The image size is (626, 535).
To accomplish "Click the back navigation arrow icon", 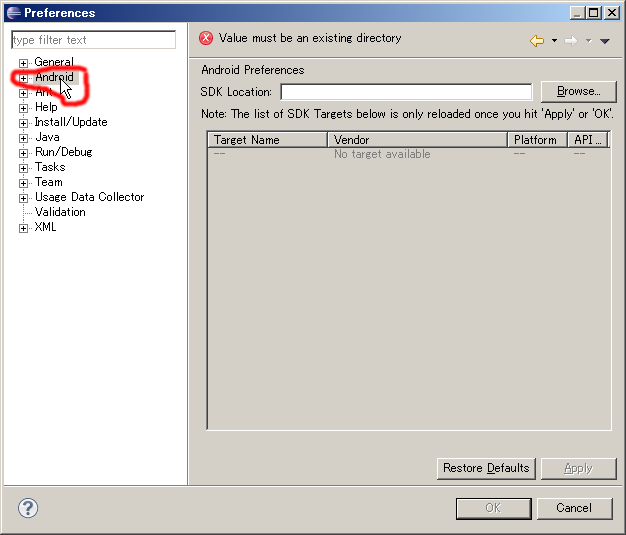I will point(537,40).
